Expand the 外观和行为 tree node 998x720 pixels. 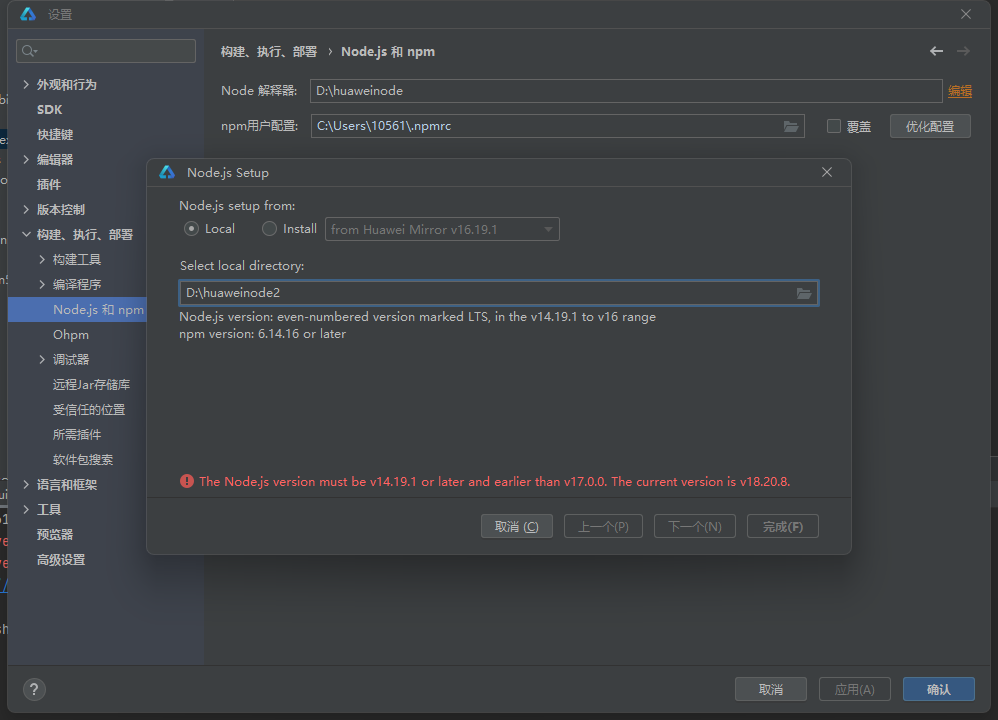coord(26,85)
